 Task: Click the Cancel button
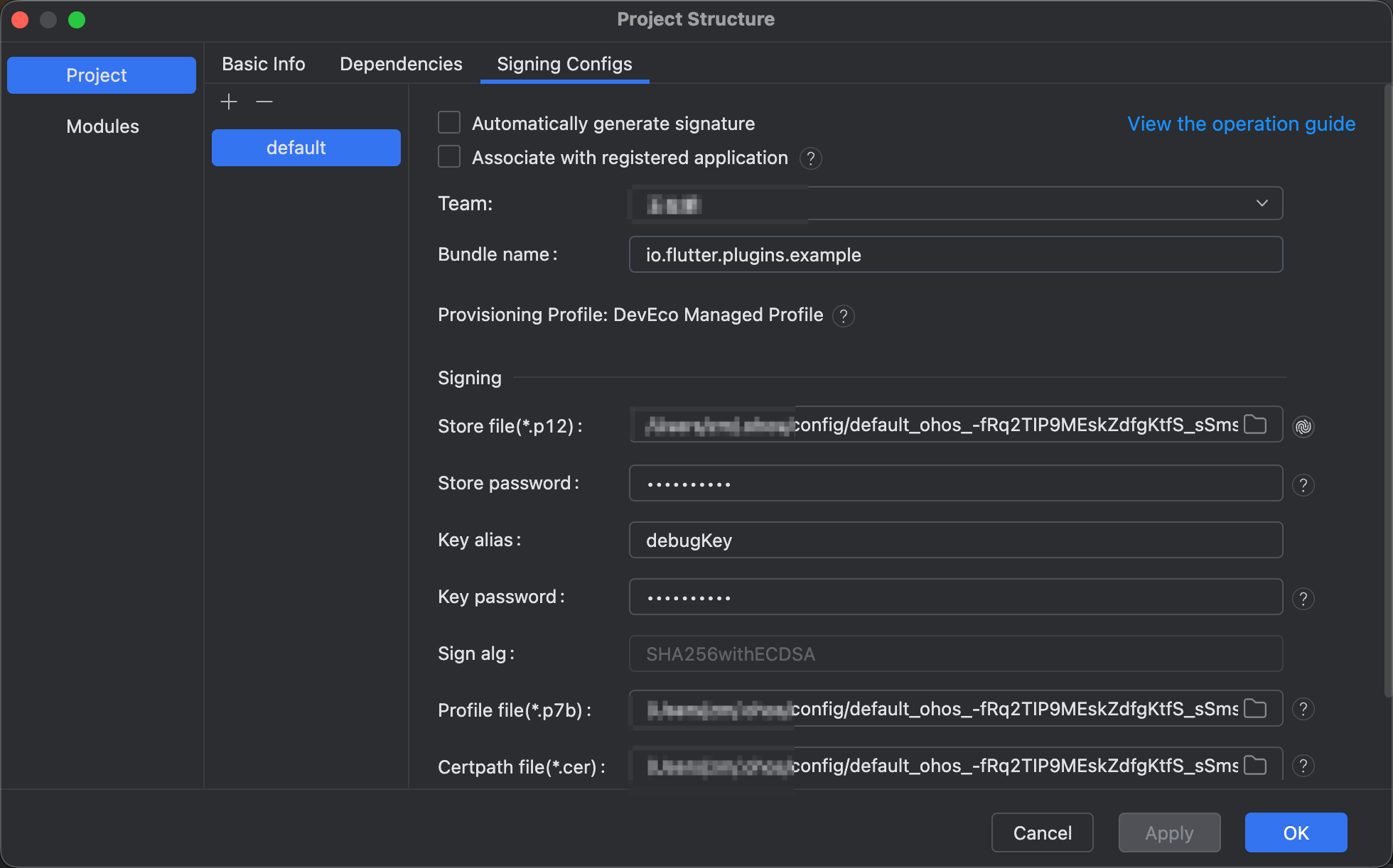pos(1043,832)
